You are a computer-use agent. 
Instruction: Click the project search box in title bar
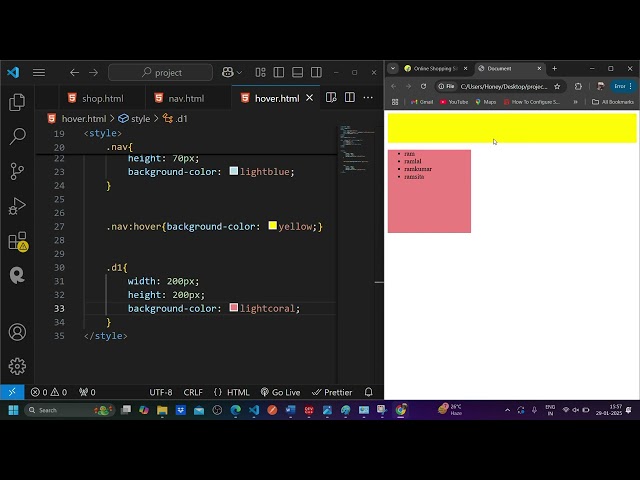pos(160,73)
